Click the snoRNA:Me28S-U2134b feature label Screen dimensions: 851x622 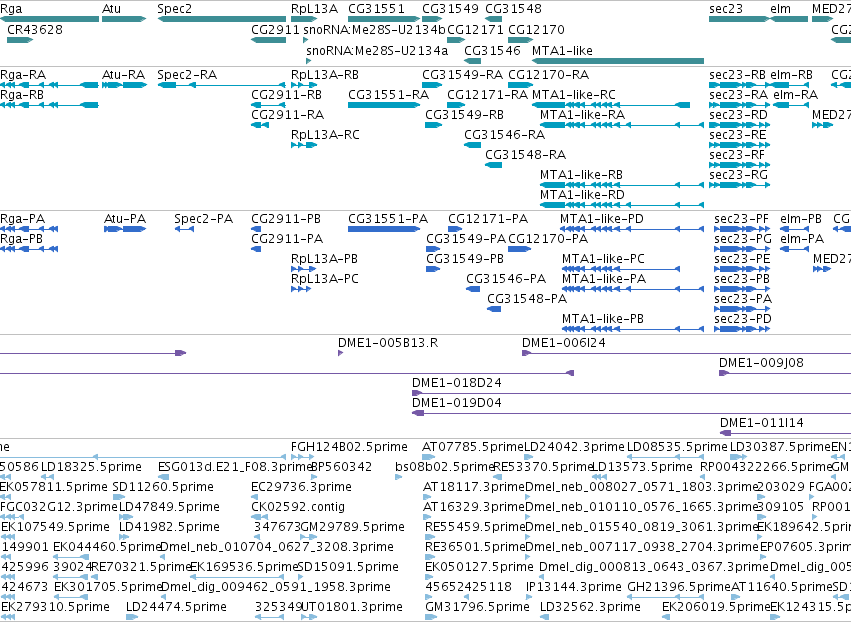point(374,30)
